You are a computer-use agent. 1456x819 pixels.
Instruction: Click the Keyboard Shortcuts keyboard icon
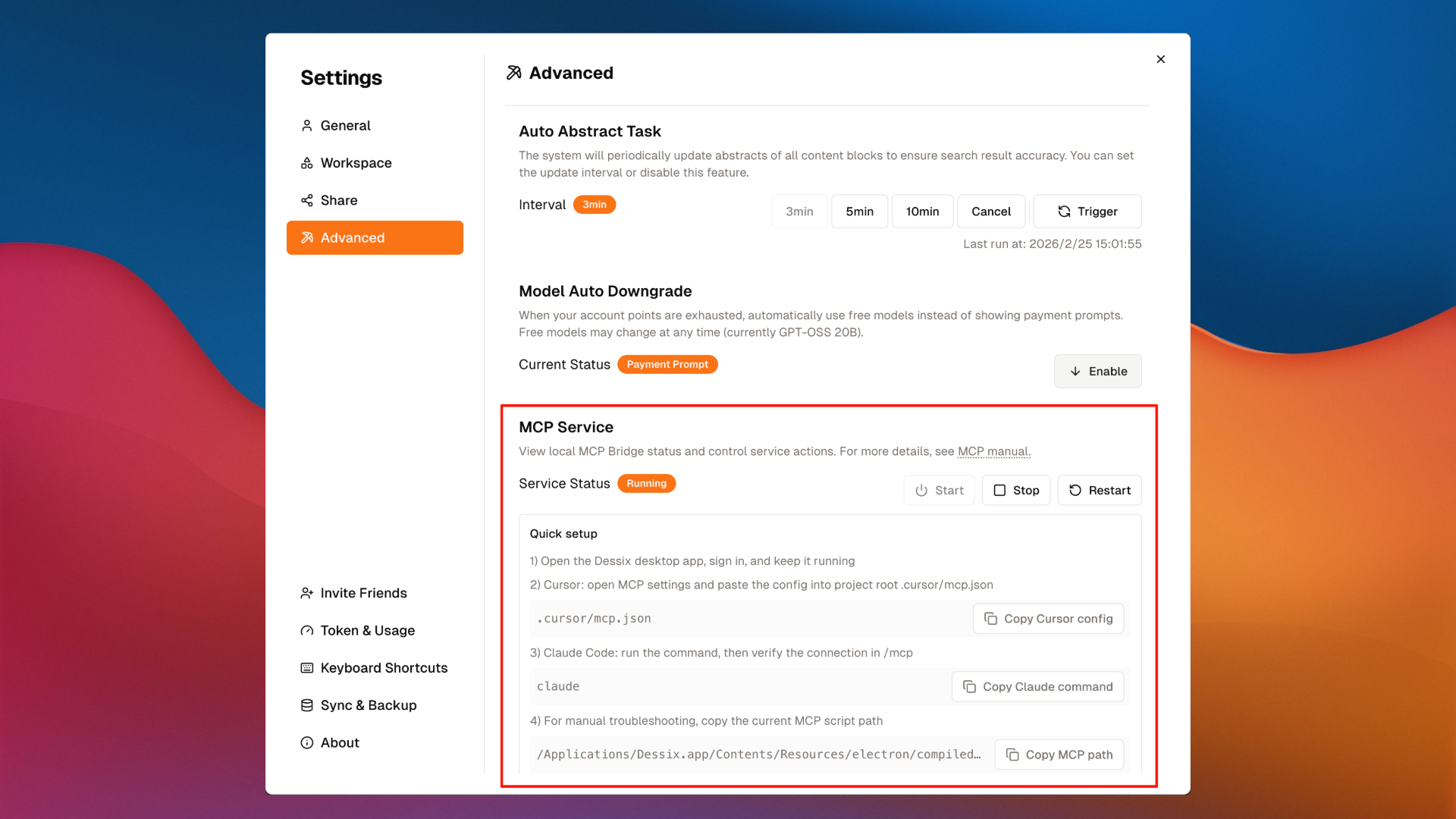306,667
